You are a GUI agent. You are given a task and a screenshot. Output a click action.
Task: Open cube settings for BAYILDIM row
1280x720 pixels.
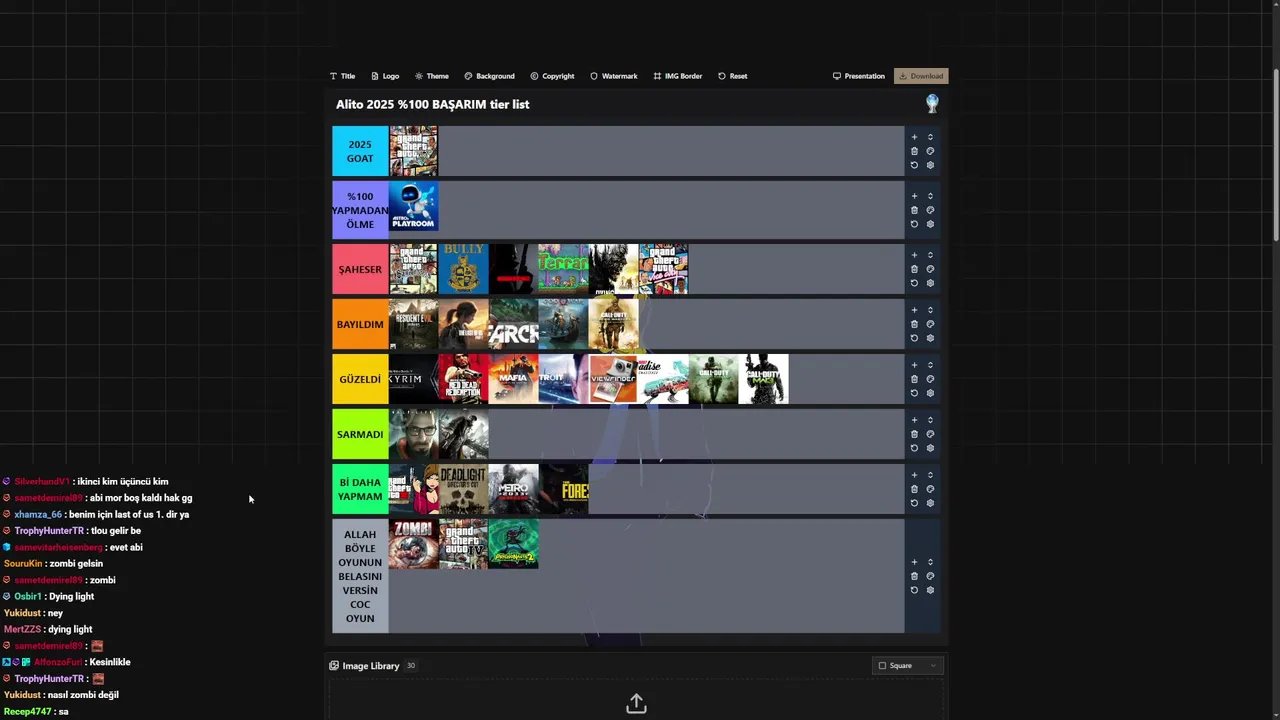930,338
